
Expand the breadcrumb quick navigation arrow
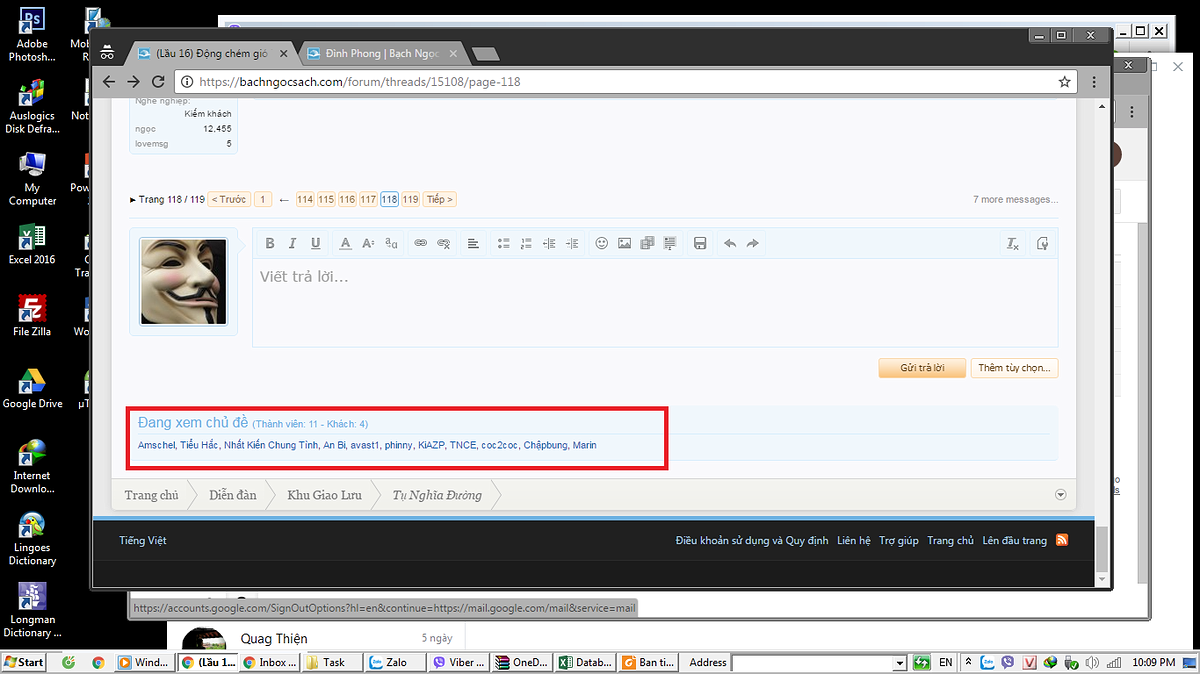click(x=1060, y=495)
